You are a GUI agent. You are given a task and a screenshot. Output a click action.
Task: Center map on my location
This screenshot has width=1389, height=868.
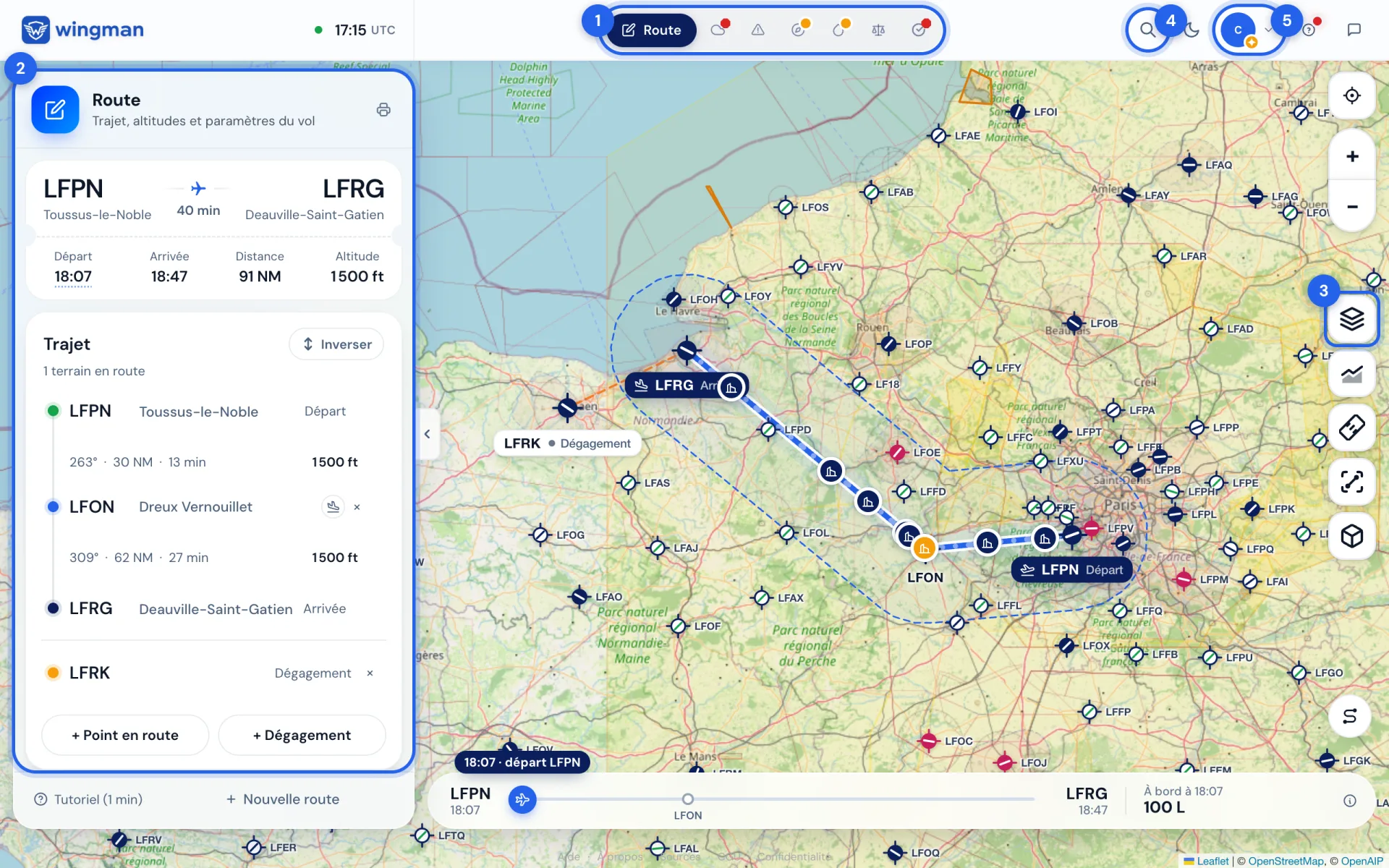[1351, 95]
